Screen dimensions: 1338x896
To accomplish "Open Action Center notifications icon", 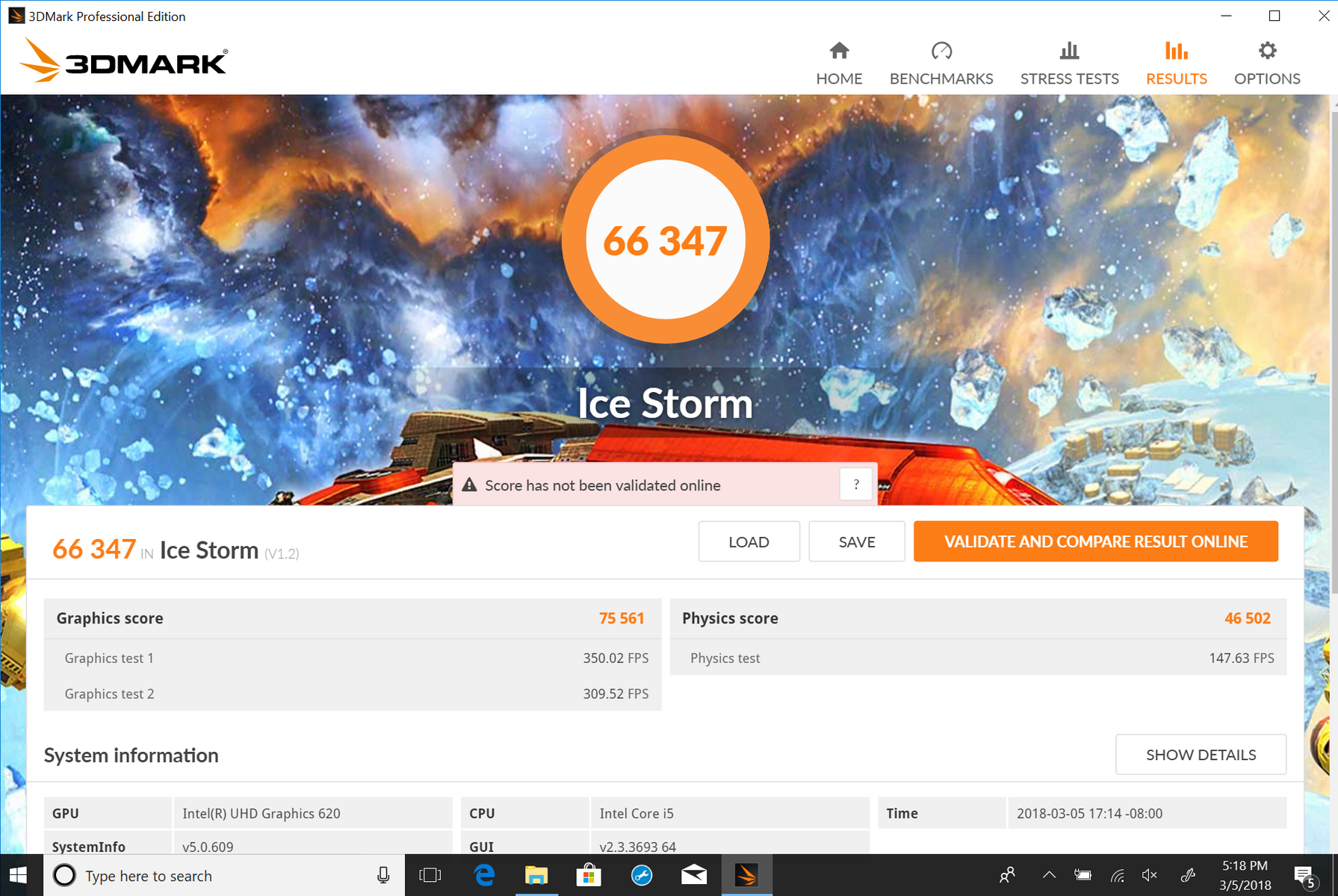I will (1304, 875).
